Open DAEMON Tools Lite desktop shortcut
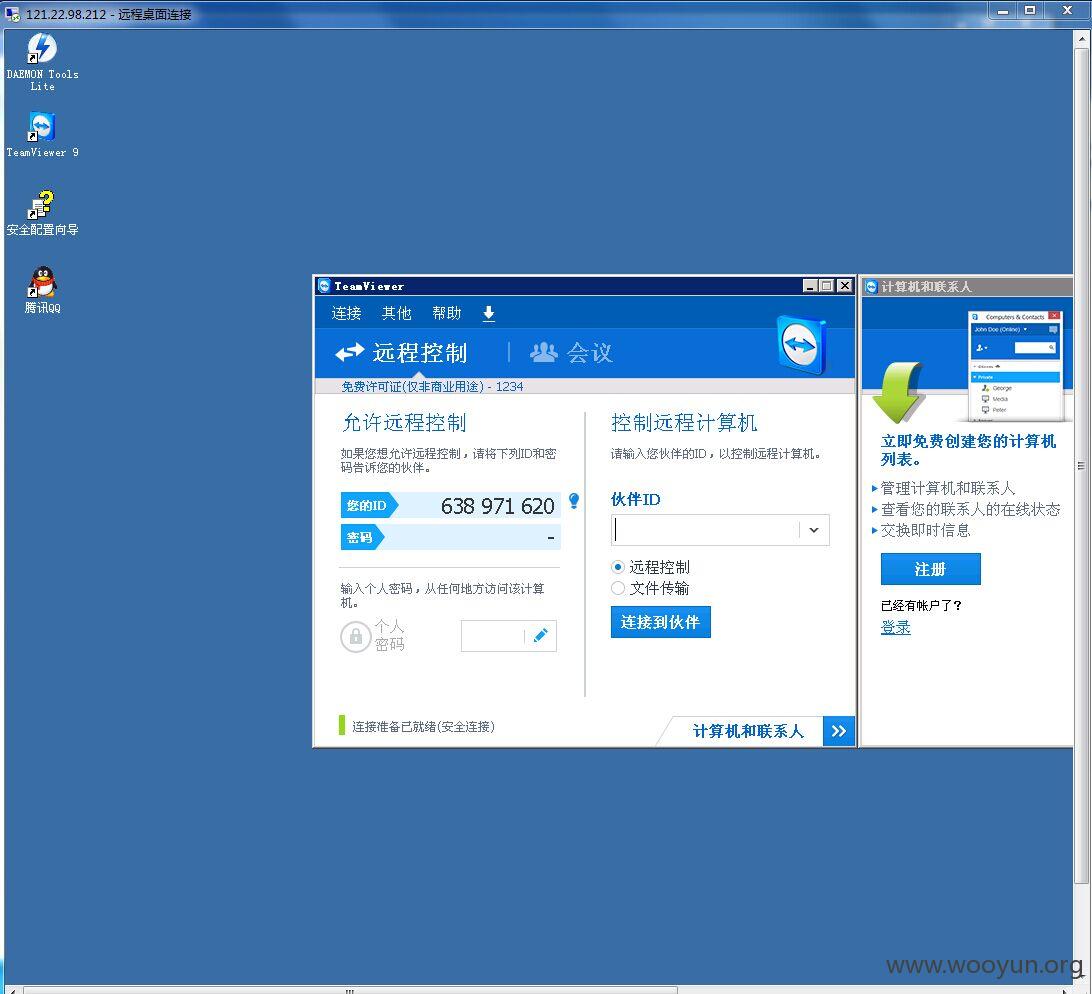The height and width of the screenshot is (994, 1092). pyautogui.click(x=42, y=61)
